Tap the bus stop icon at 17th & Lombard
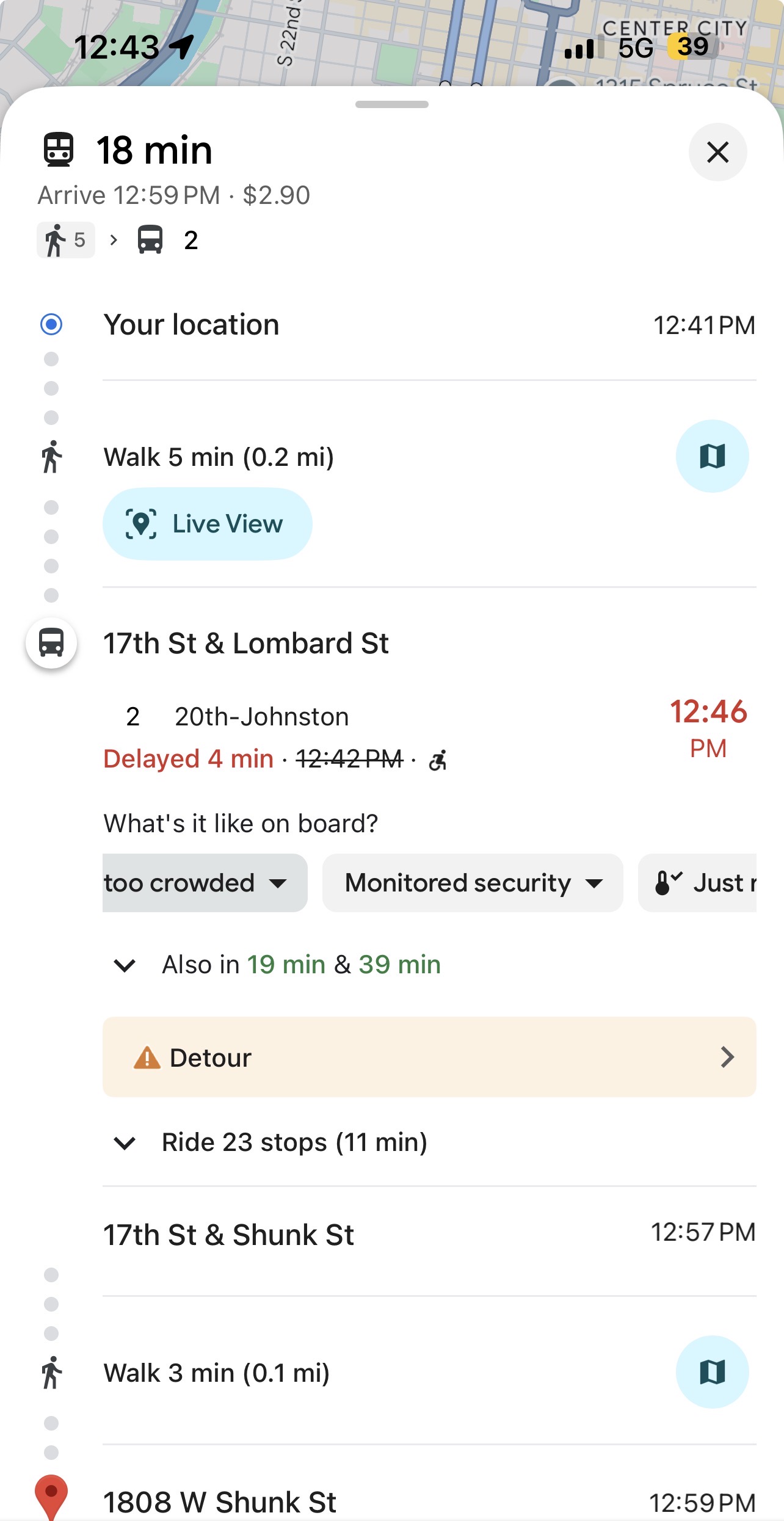 pos(51,643)
